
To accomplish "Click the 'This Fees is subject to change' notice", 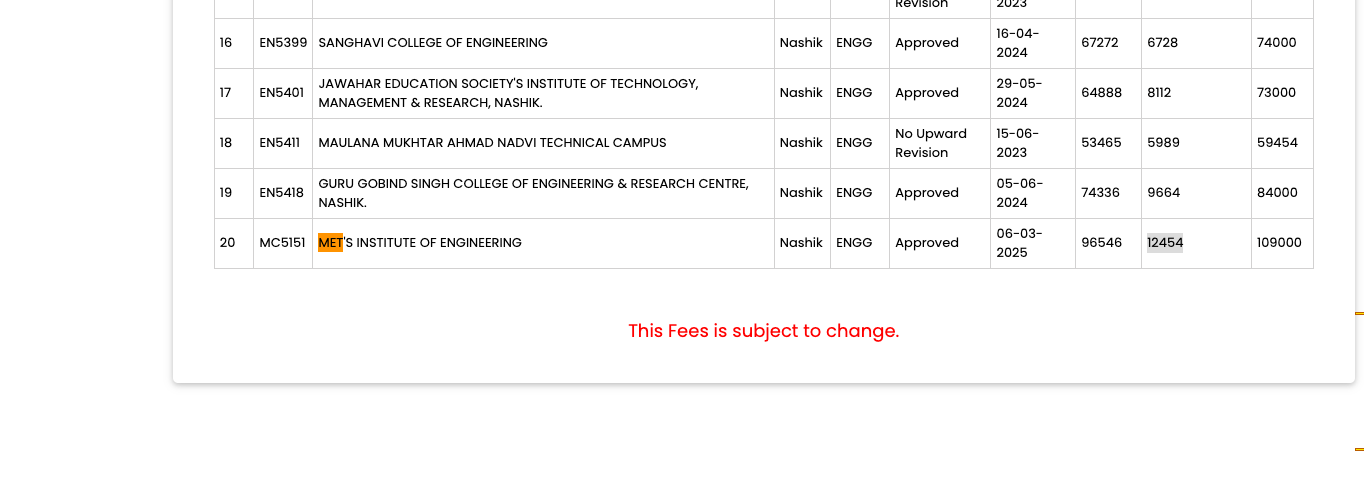I will pyautogui.click(x=764, y=331).
